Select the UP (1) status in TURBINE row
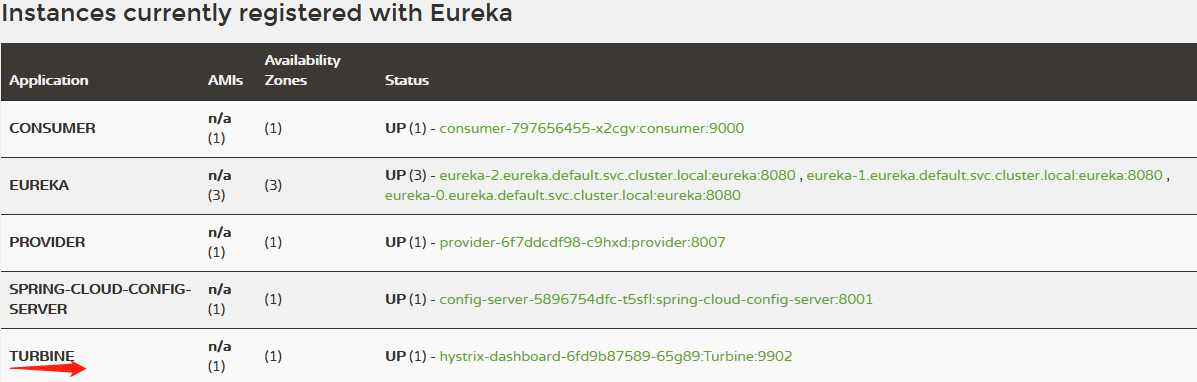 405,356
